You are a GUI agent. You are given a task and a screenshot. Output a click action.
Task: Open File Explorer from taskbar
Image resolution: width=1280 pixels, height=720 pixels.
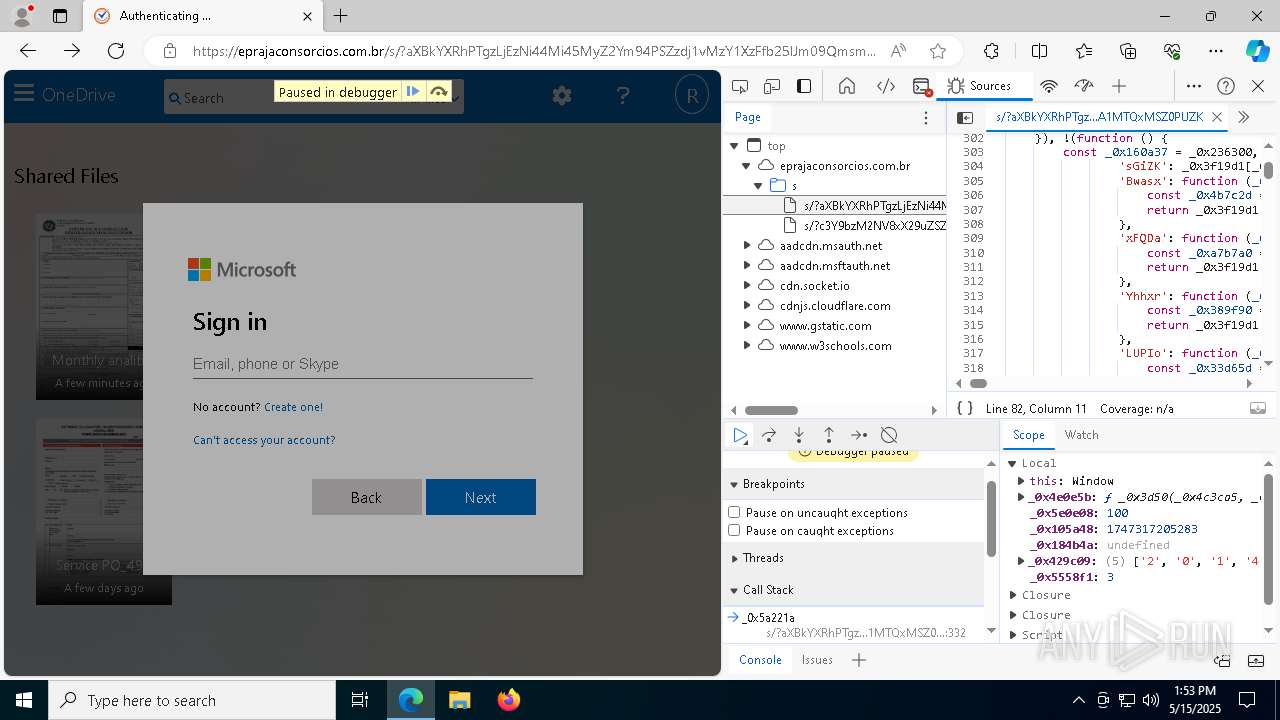coord(459,700)
